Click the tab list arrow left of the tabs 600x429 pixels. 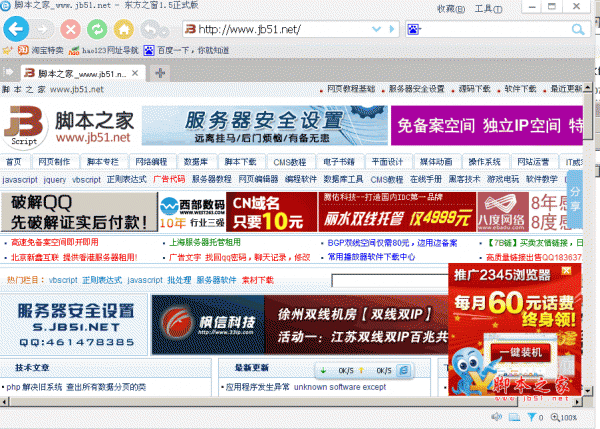click(8, 72)
